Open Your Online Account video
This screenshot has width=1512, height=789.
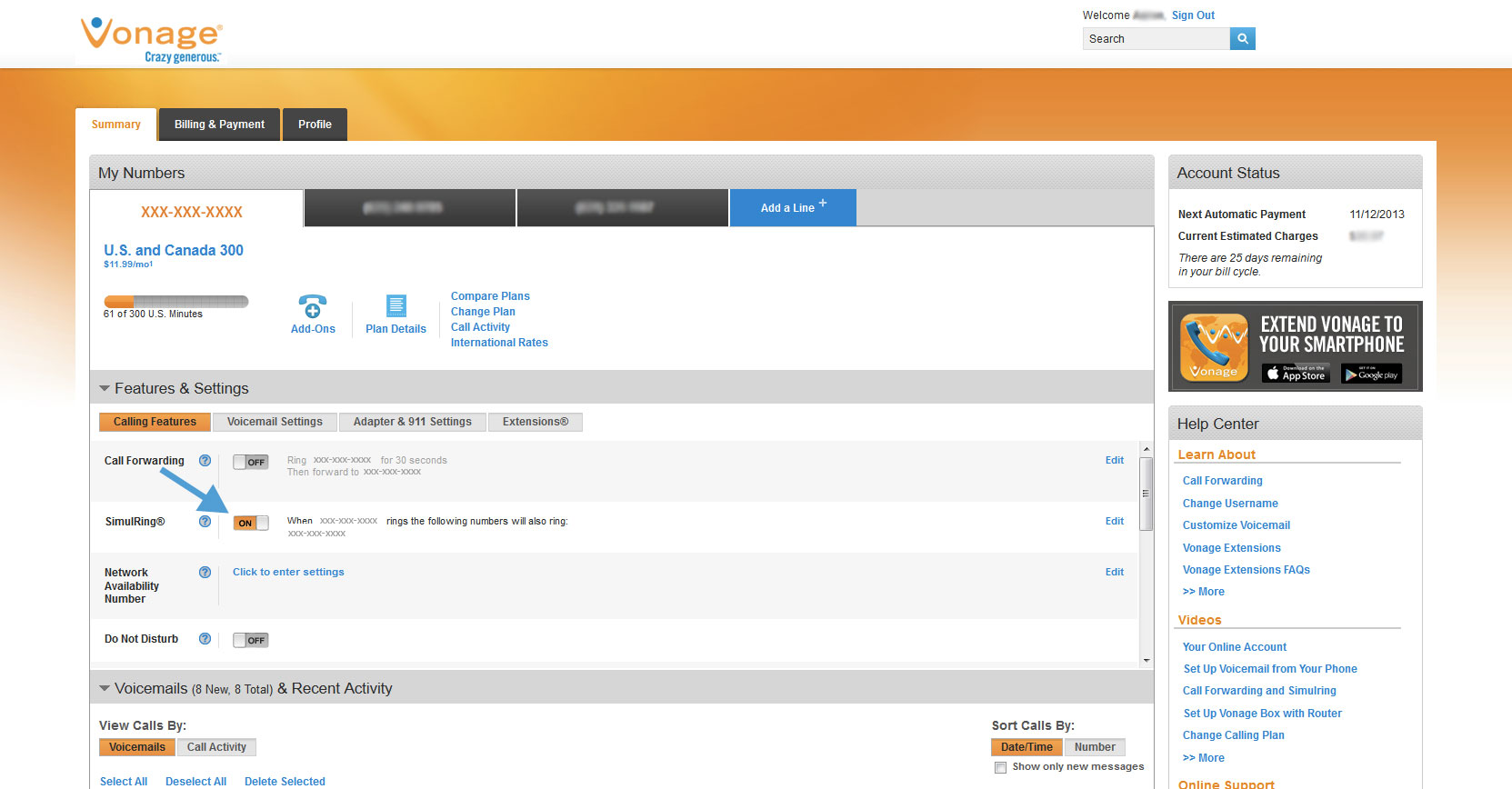1235,647
